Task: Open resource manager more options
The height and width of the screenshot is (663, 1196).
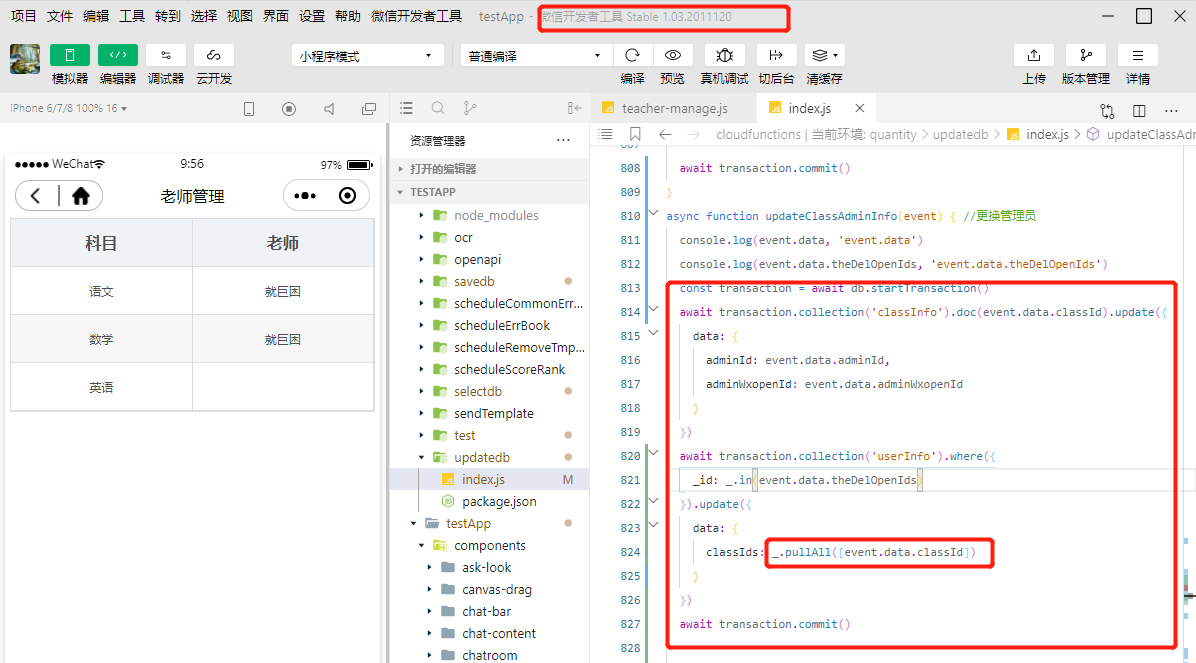Action: (x=563, y=140)
